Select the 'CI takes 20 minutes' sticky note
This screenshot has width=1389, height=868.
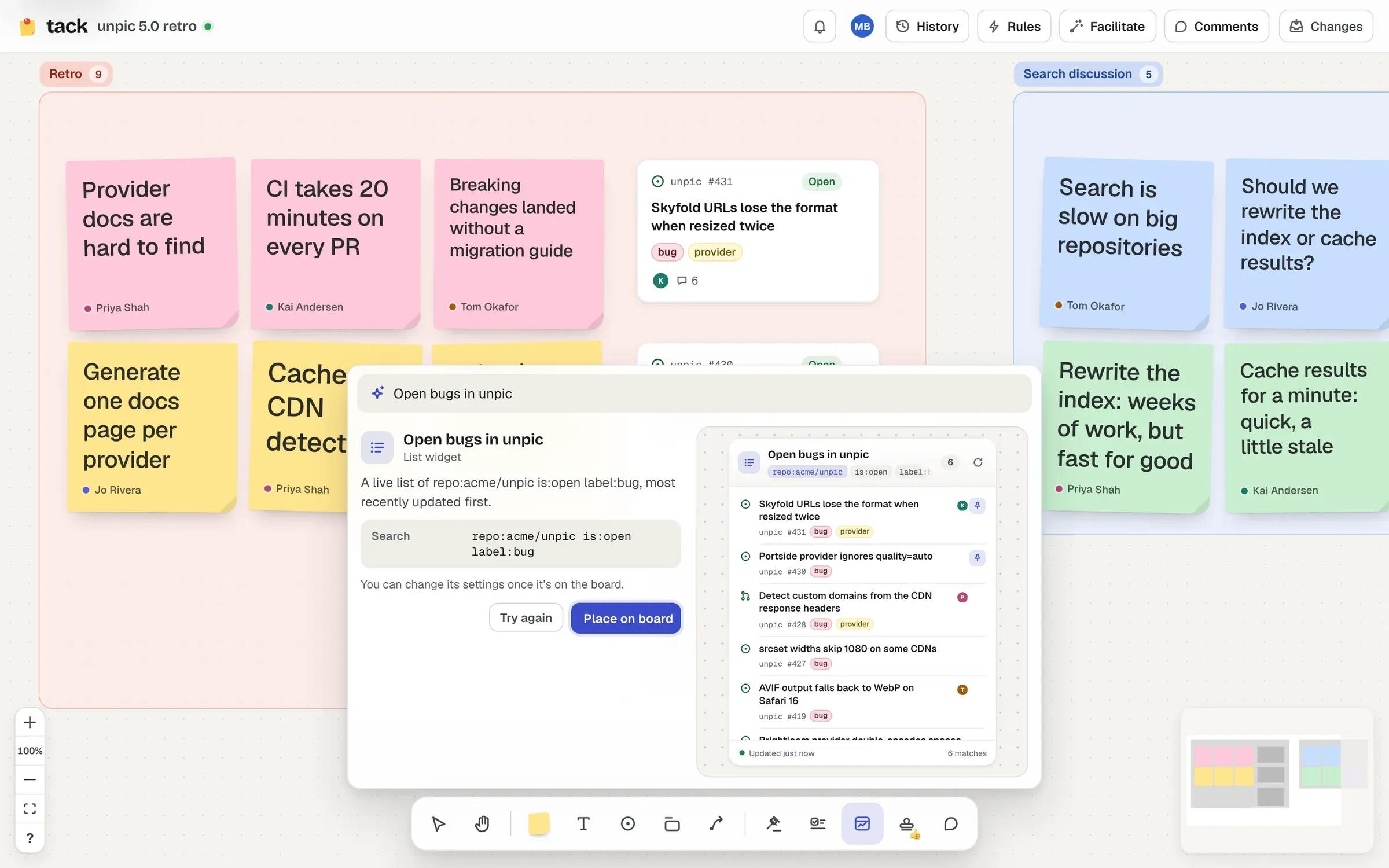(x=335, y=244)
